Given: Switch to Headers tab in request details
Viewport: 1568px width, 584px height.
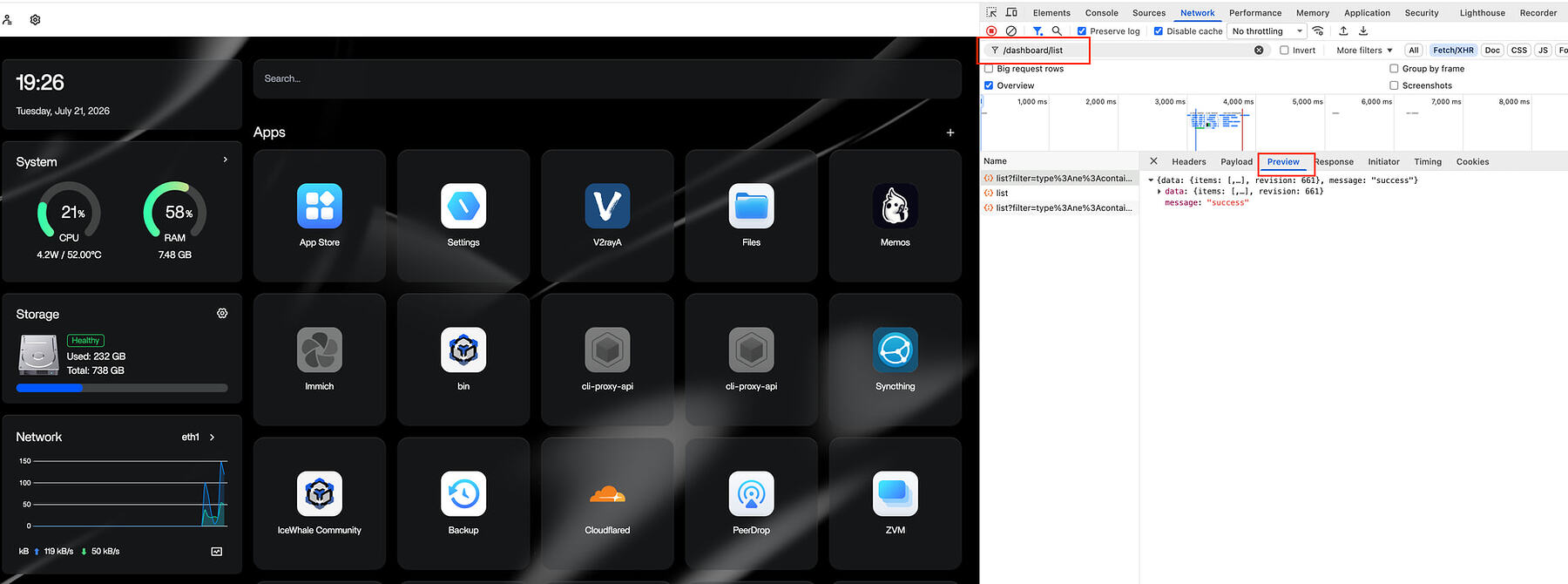Looking at the screenshot, I should pos(1189,161).
